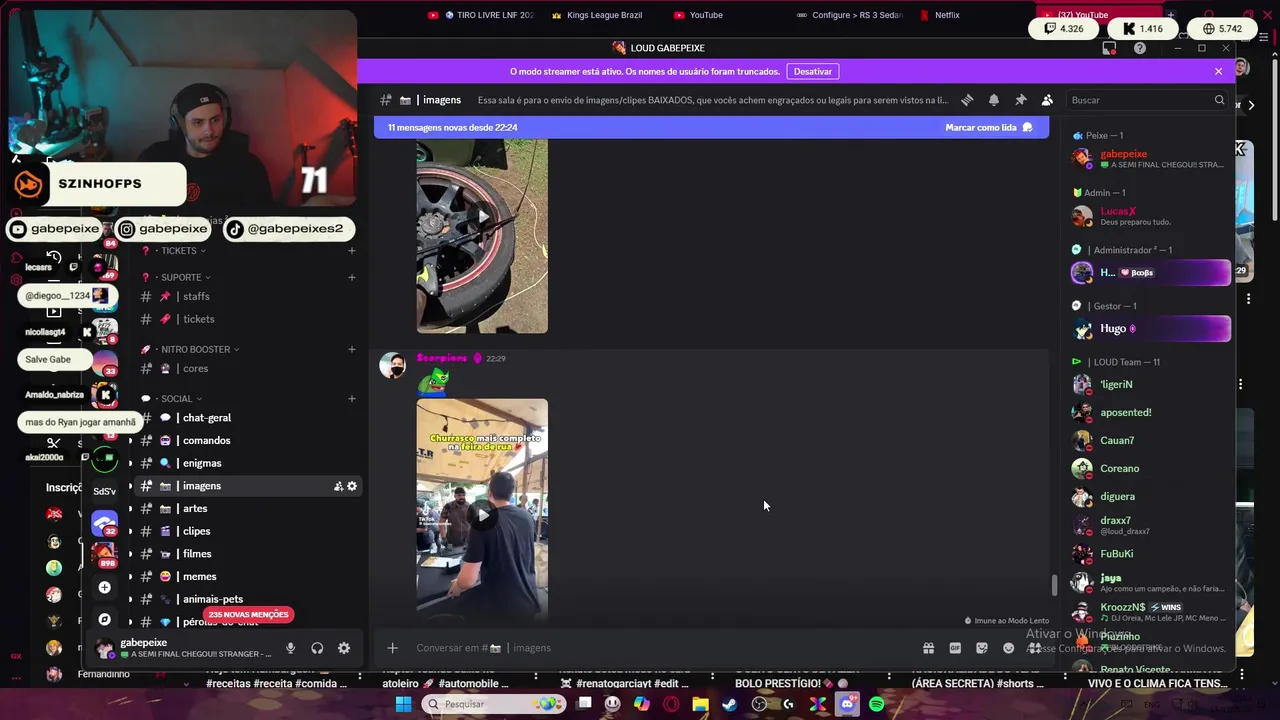The image size is (1280, 720).
Task: Open member gabepeixe in Peixe role
Action: [x=1150, y=158]
